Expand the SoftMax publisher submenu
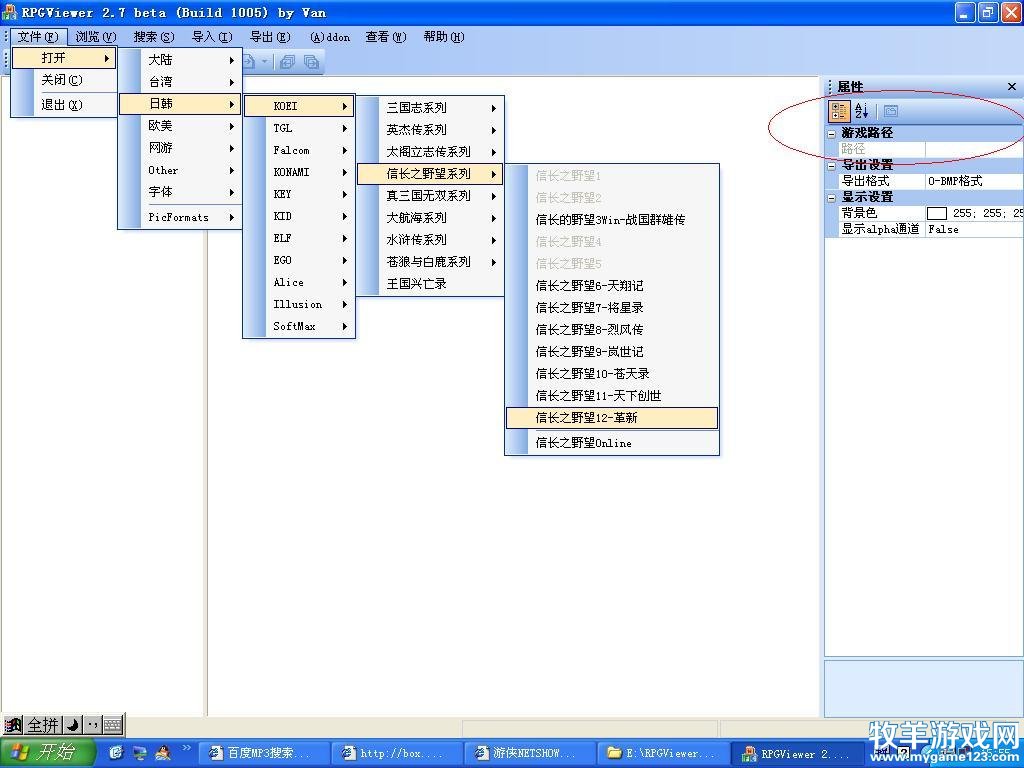Viewport: 1024px width, 768px height. (299, 327)
